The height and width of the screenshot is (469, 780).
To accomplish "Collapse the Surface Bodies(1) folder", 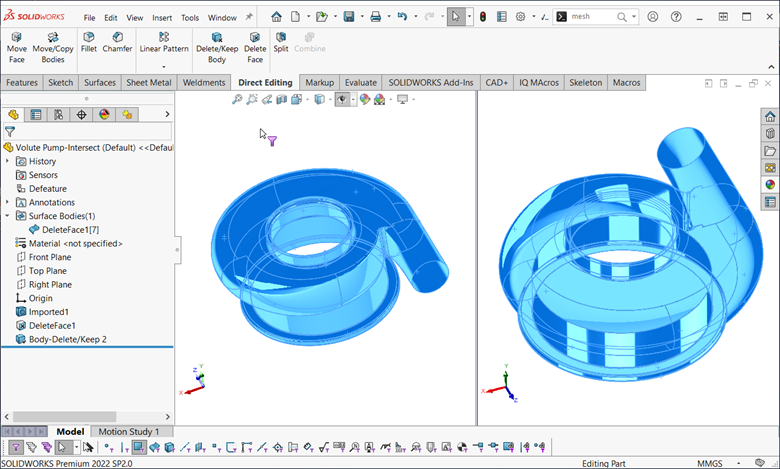I will coord(7,216).
